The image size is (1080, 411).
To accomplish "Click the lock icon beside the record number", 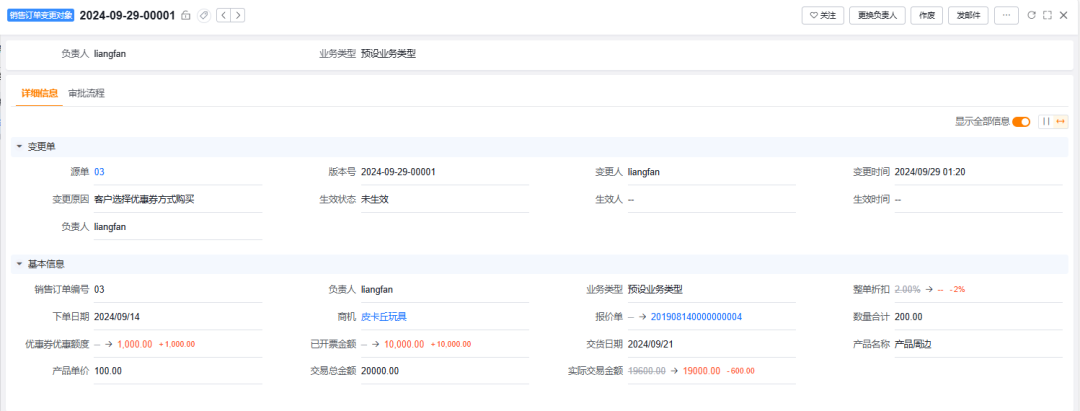I will (x=186, y=16).
